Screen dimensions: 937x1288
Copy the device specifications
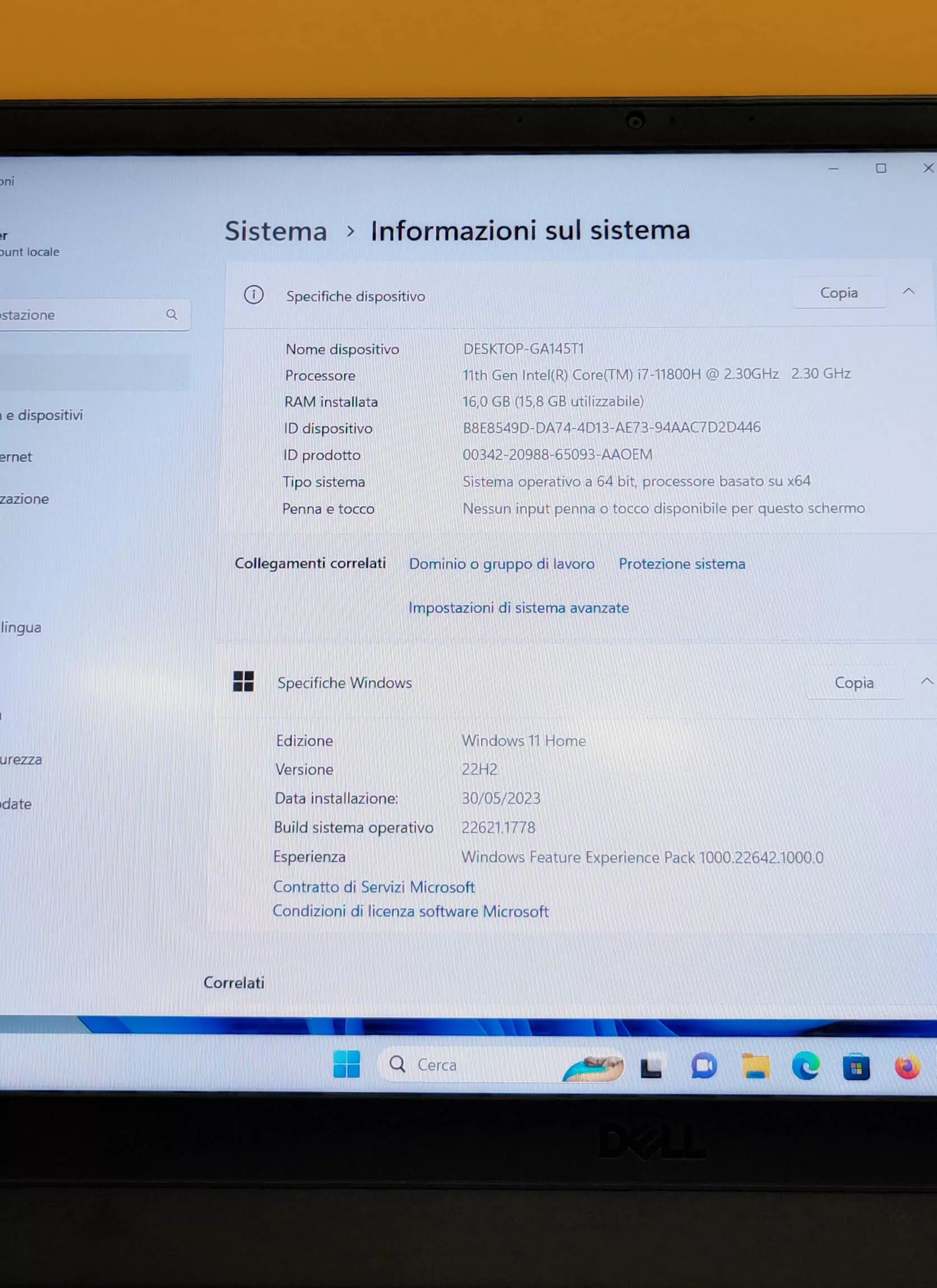pos(838,293)
